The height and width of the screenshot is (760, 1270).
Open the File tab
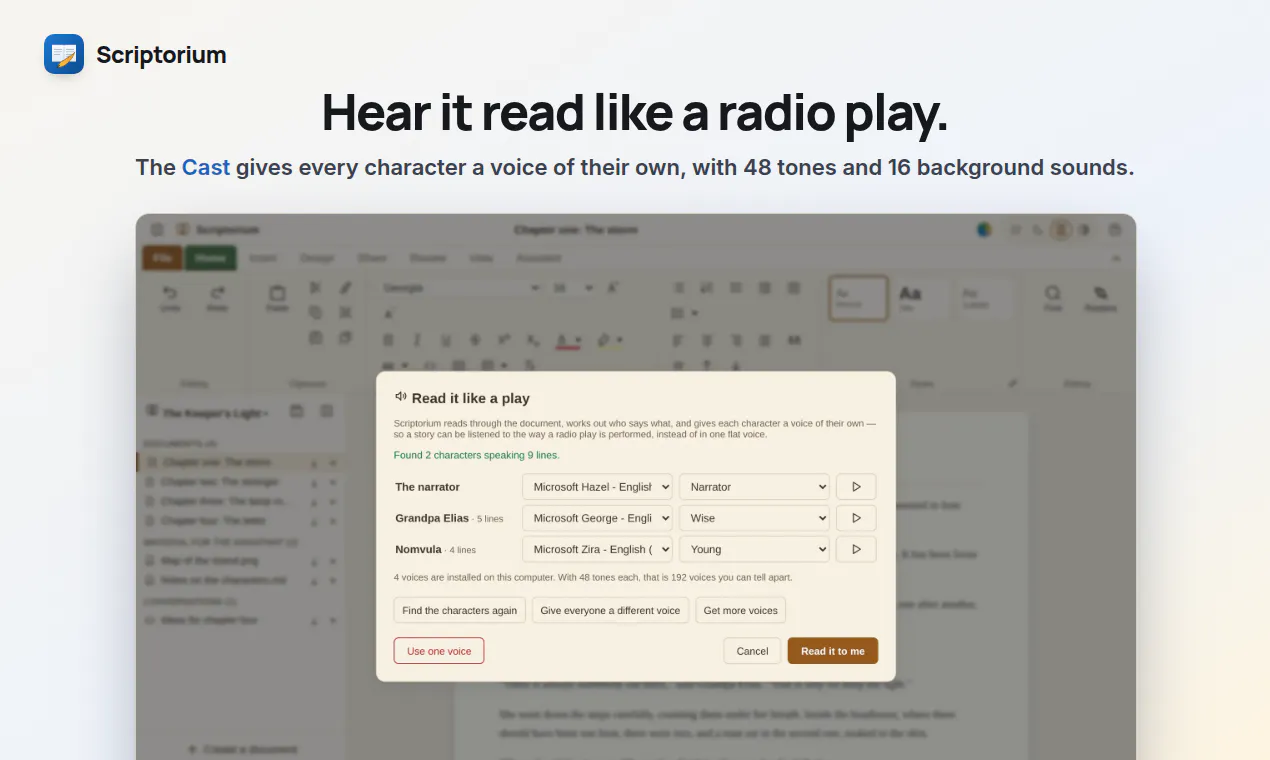tap(162, 258)
